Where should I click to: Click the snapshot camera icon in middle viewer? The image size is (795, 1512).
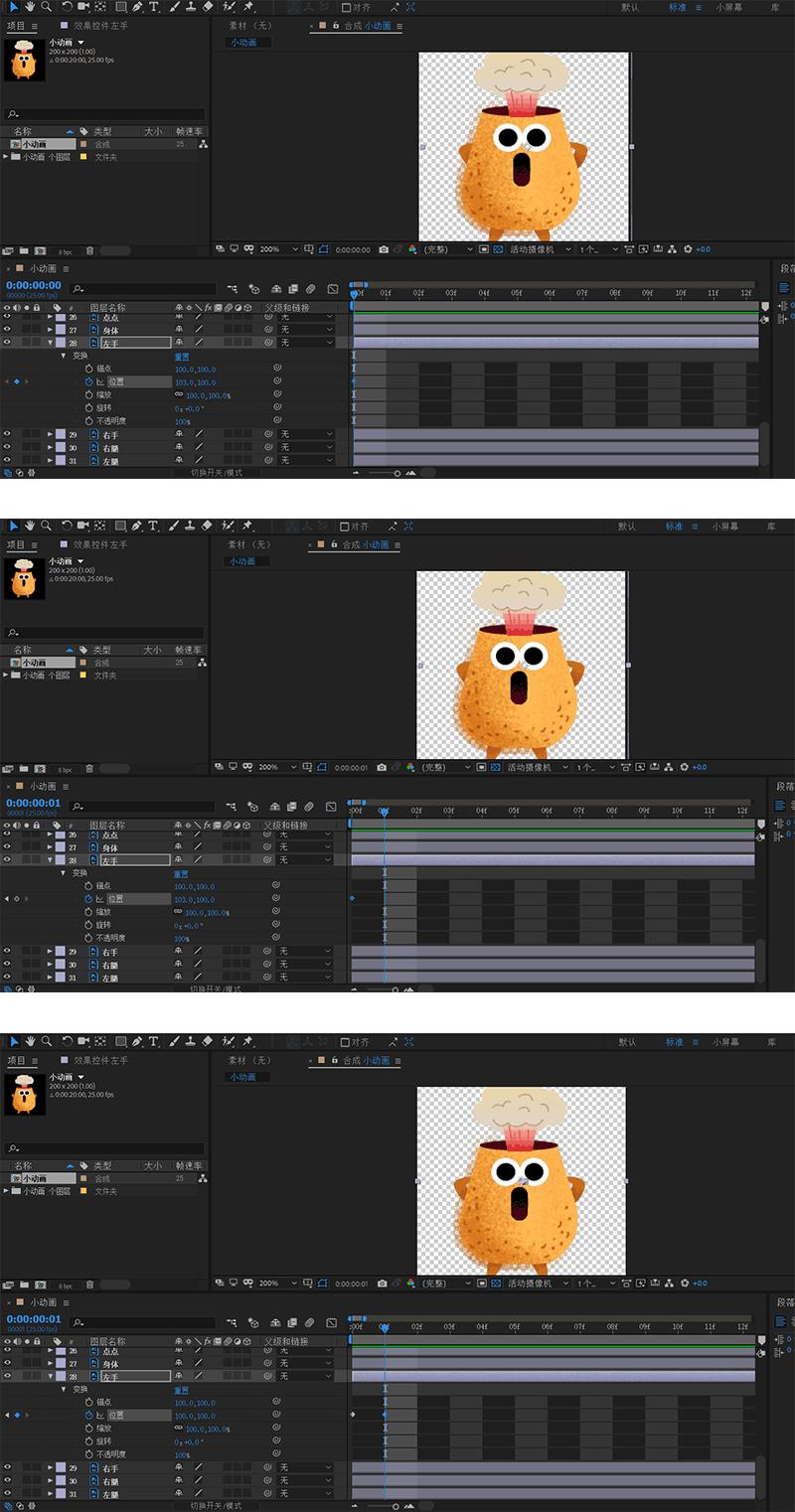click(382, 767)
